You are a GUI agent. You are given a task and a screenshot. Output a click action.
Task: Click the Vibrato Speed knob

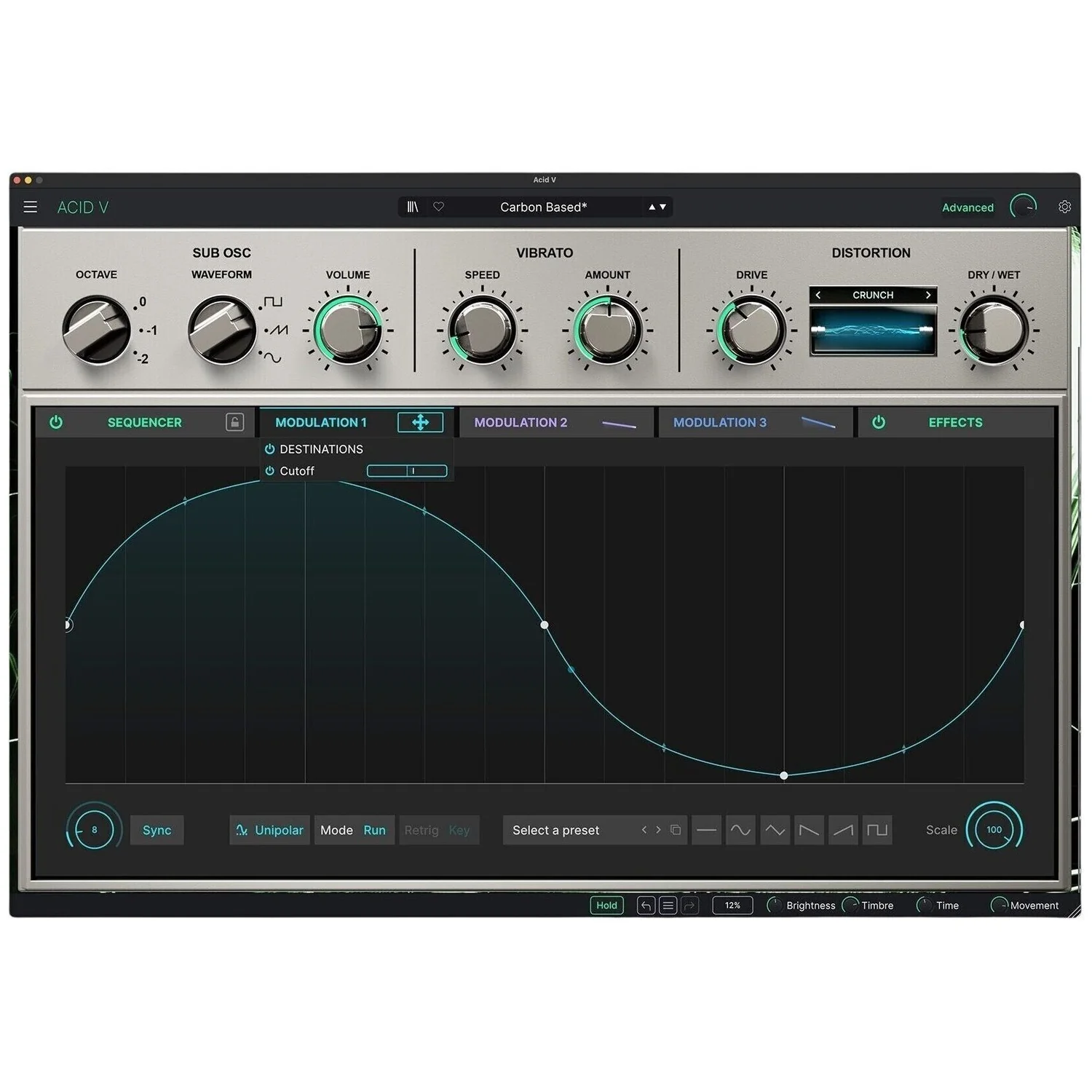482,330
